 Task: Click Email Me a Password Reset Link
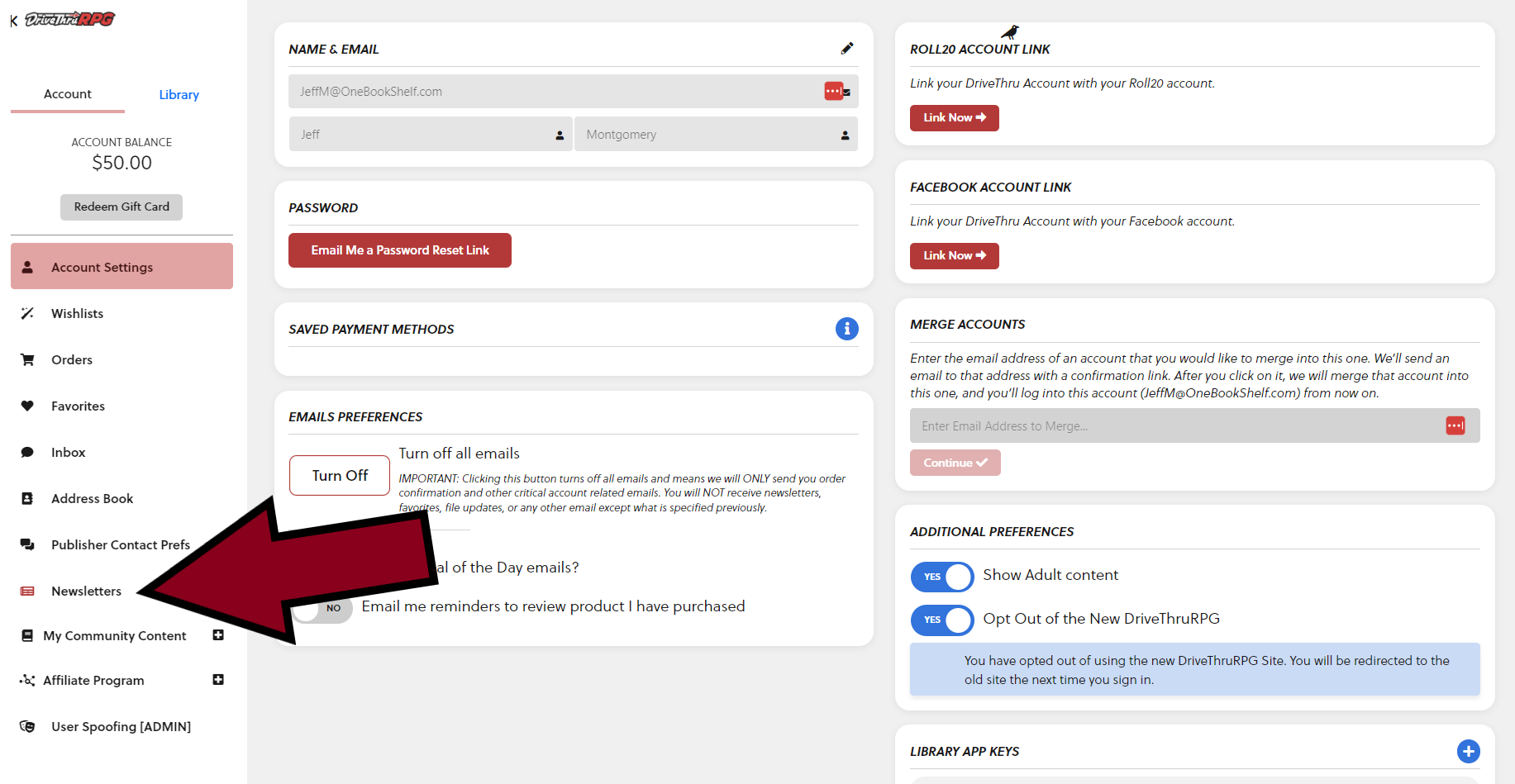pyautogui.click(x=400, y=250)
